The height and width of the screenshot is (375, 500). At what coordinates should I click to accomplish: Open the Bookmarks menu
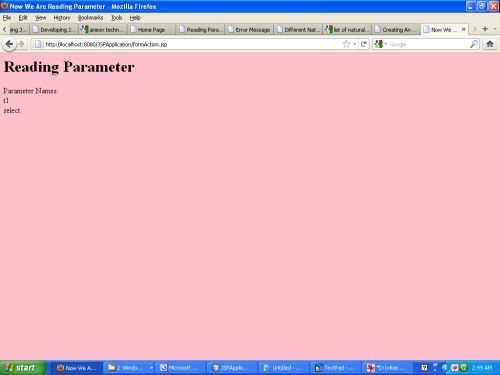pyautogui.click(x=90, y=18)
